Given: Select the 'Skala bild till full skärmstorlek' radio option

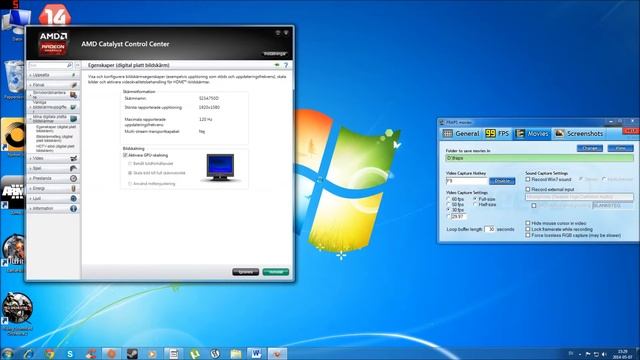Looking at the screenshot, I should click(130, 173).
